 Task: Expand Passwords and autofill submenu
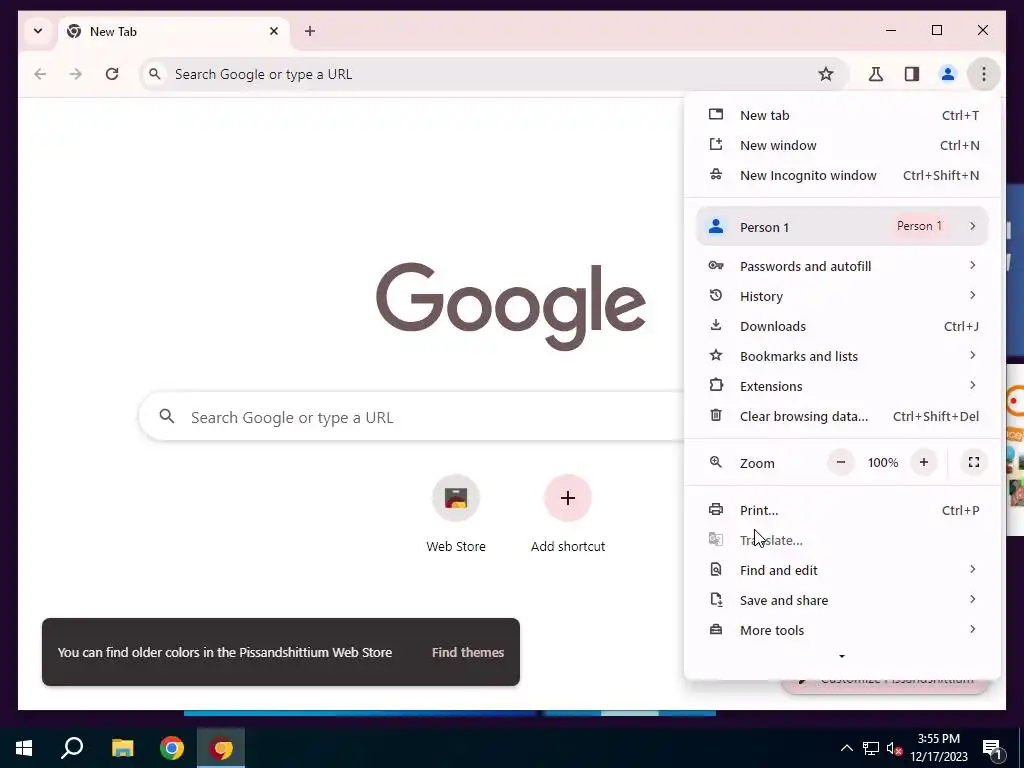842,266
